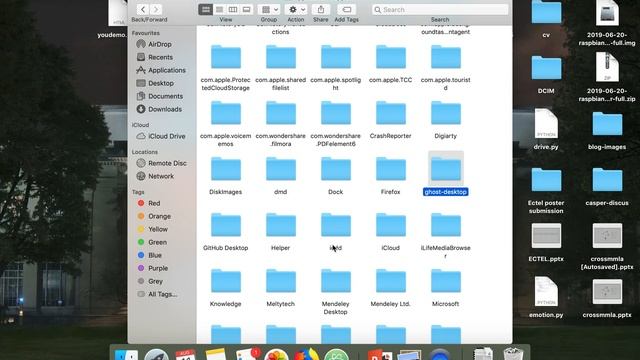Select the Microsoft folder
Viewport: 640px width, 360px height.
click(x=446, y=281)
